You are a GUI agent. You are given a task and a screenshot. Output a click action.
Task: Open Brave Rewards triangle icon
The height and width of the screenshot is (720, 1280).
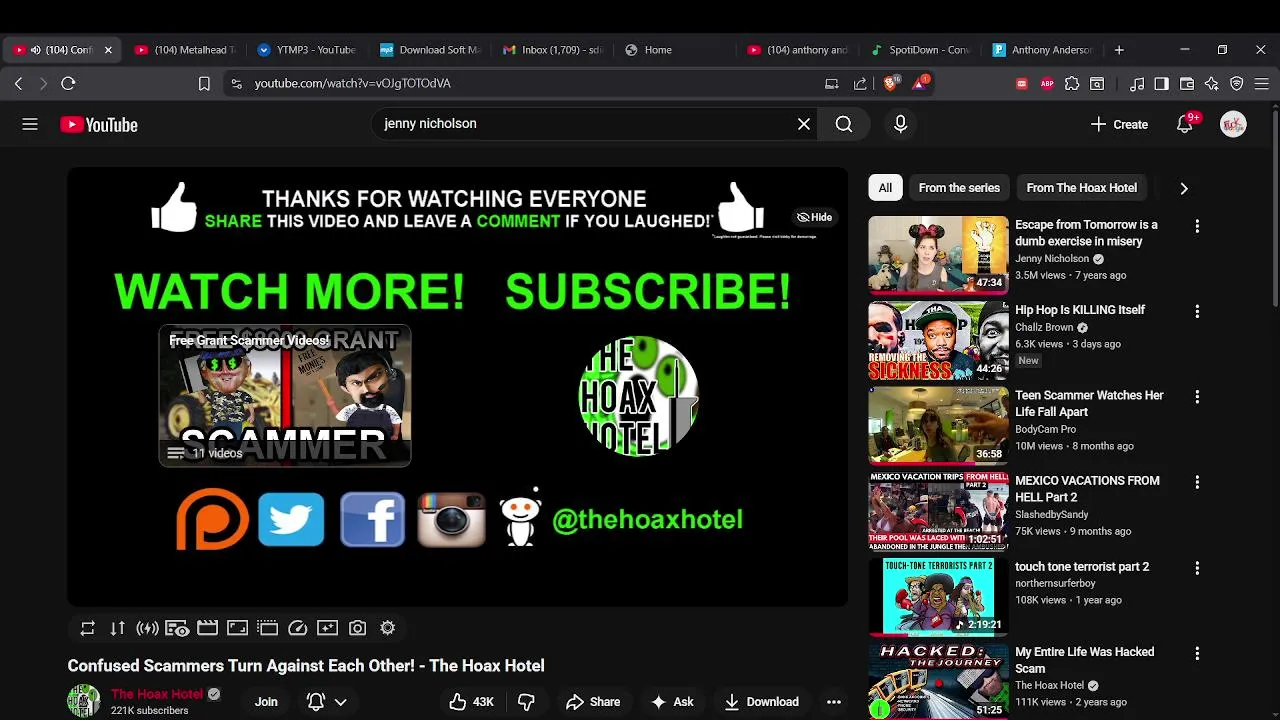coord(919,84)
